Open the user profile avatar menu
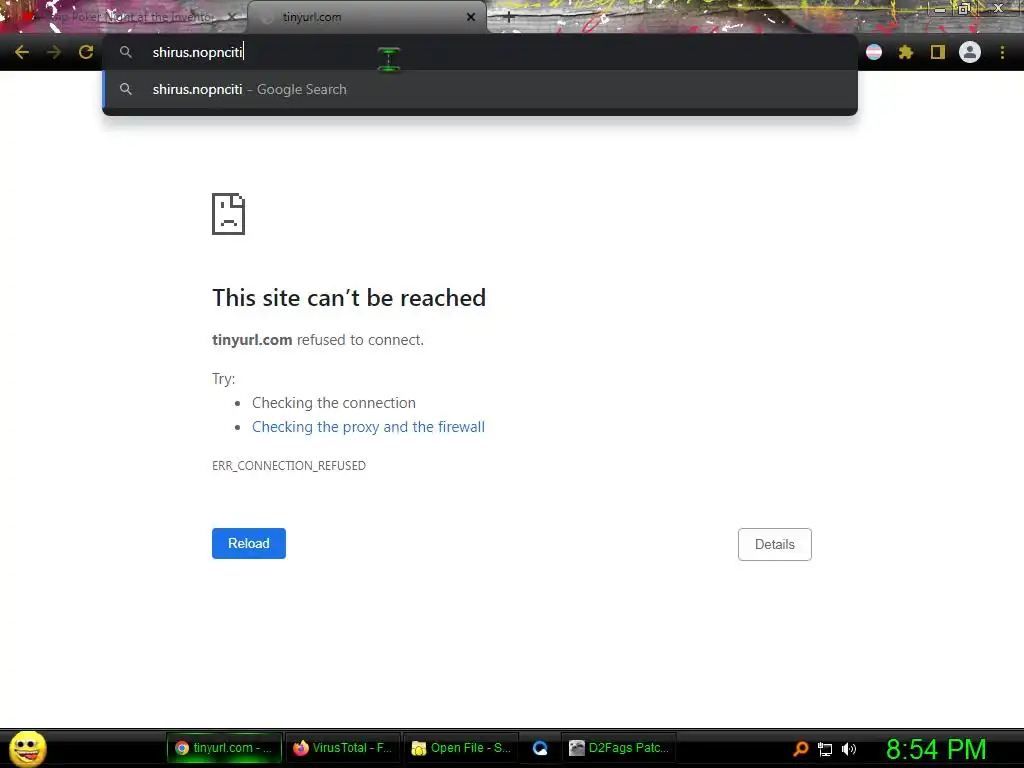Image resolution: width=1024 pixels, height=768 pixels. coord(970,52)
